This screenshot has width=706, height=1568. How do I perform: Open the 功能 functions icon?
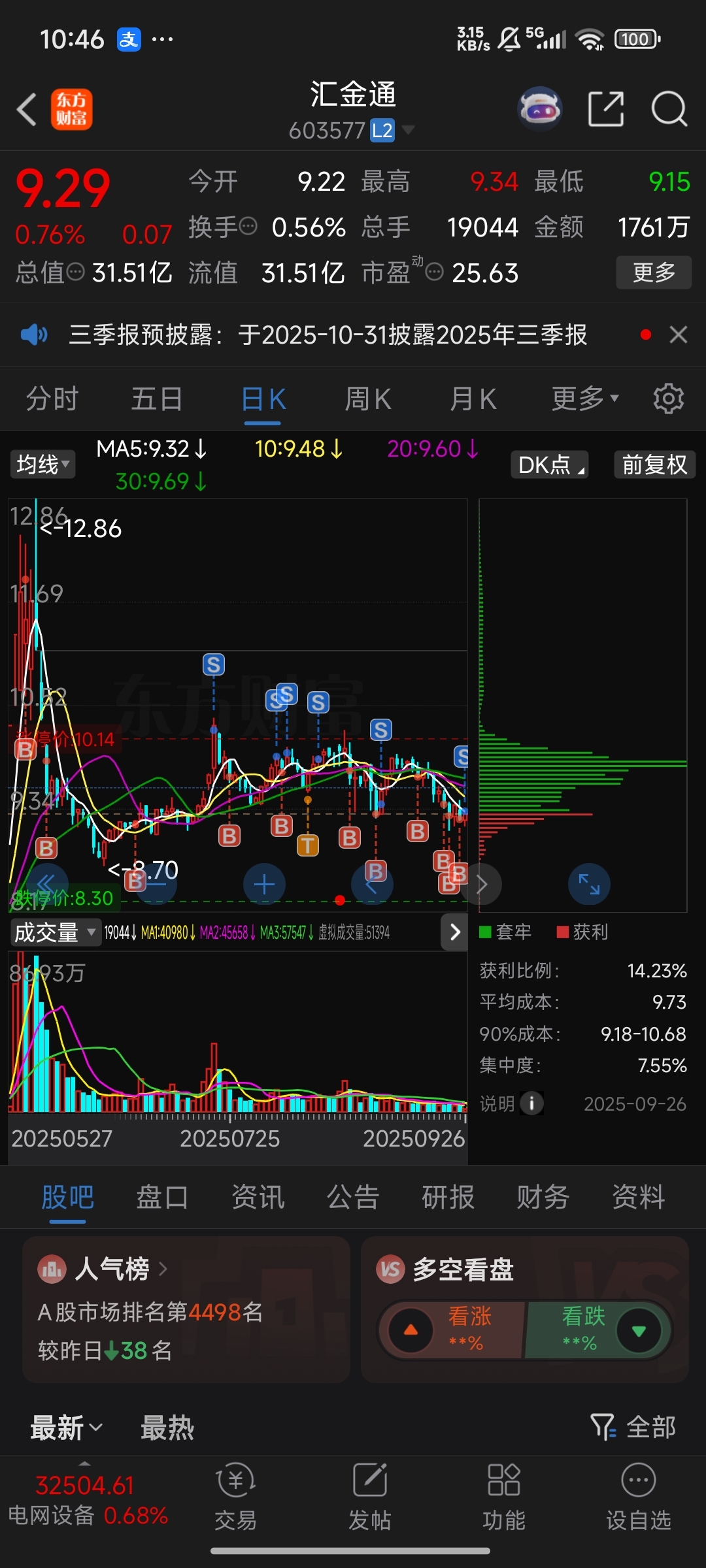[504, 1496]
